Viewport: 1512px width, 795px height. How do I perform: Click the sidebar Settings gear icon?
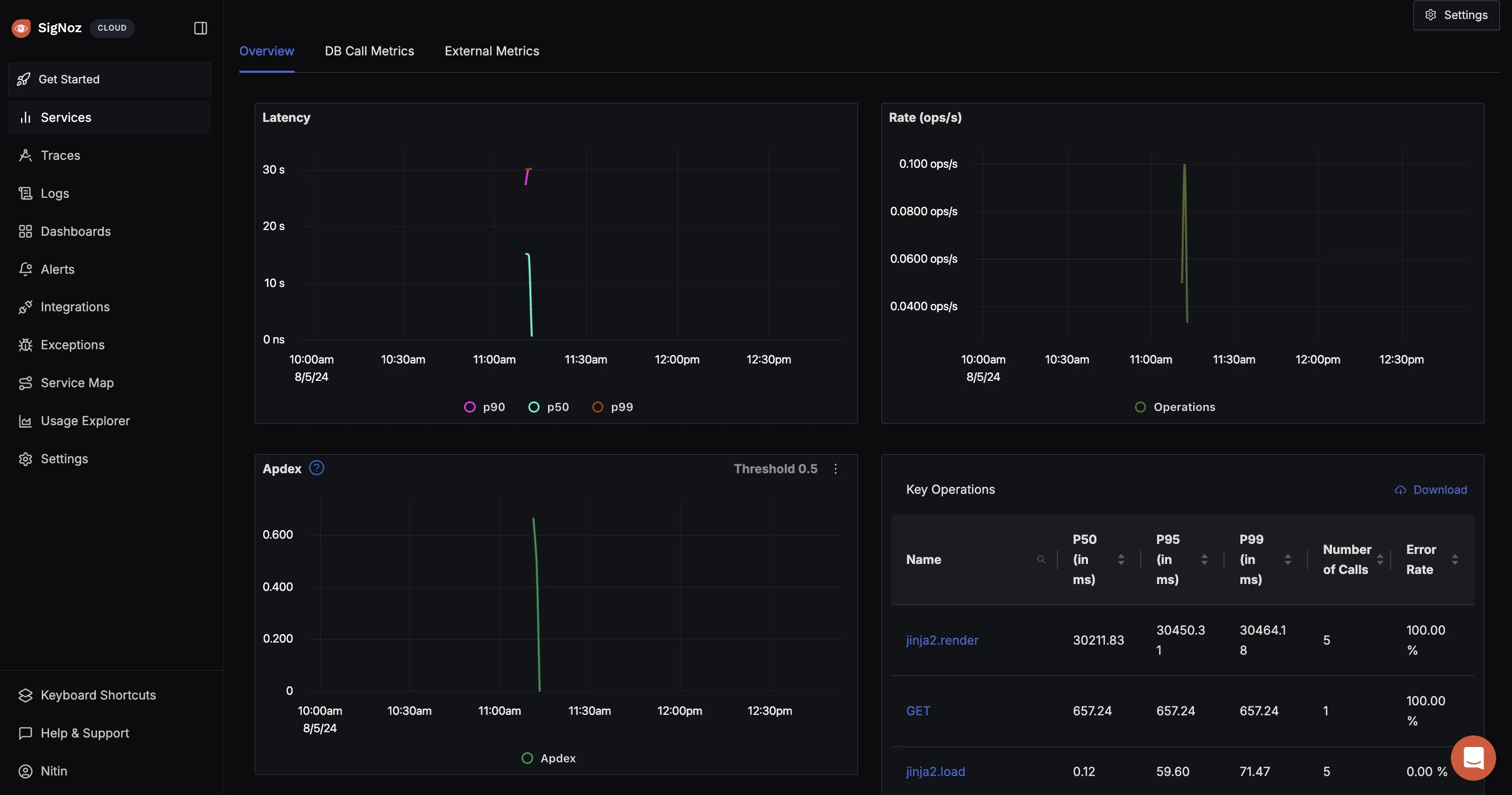click(x=25, y=458)
